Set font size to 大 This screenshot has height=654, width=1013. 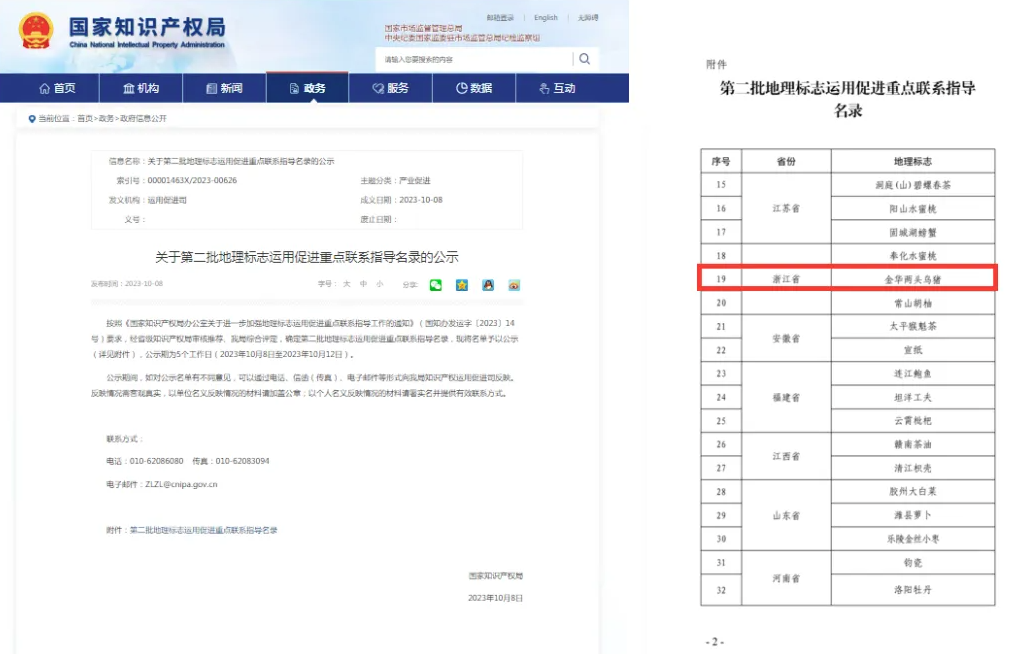[x=347, y=284]
